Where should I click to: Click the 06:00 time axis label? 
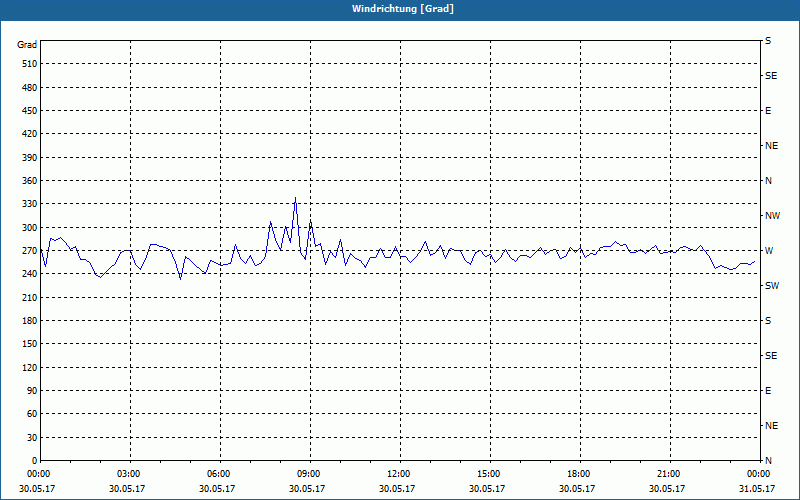(x=218, y=474)
